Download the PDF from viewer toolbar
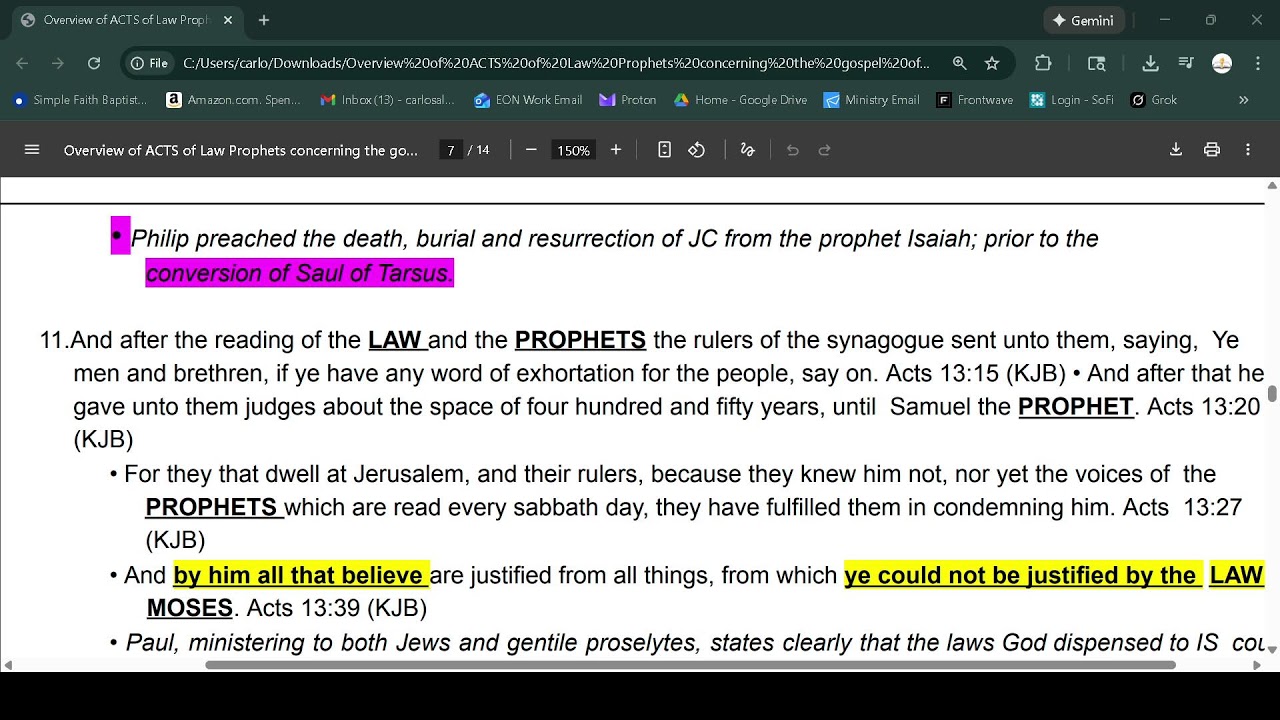The image size is (1280, 720). coord(1176,150)
